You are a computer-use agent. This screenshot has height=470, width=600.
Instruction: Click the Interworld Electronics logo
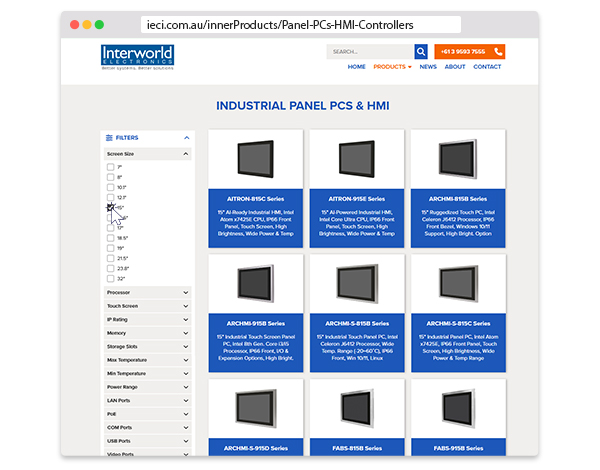tap(137, 57)
